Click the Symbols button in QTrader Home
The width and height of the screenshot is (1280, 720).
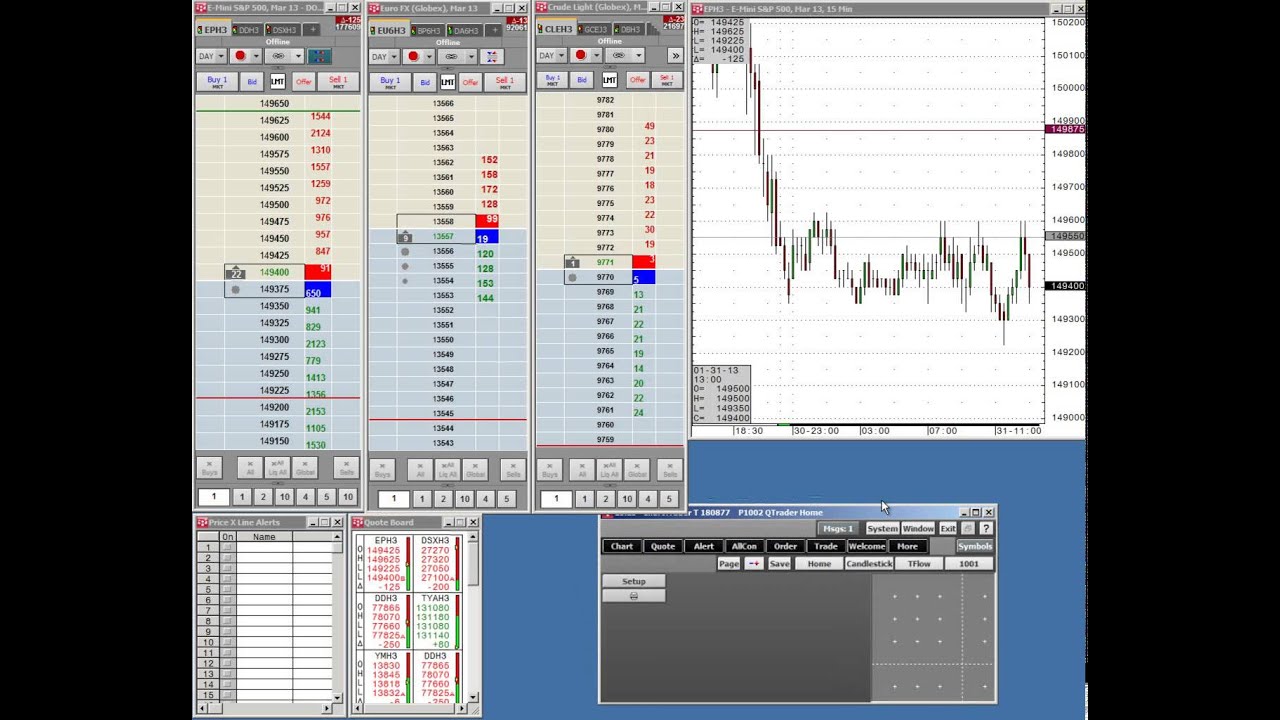974,546
